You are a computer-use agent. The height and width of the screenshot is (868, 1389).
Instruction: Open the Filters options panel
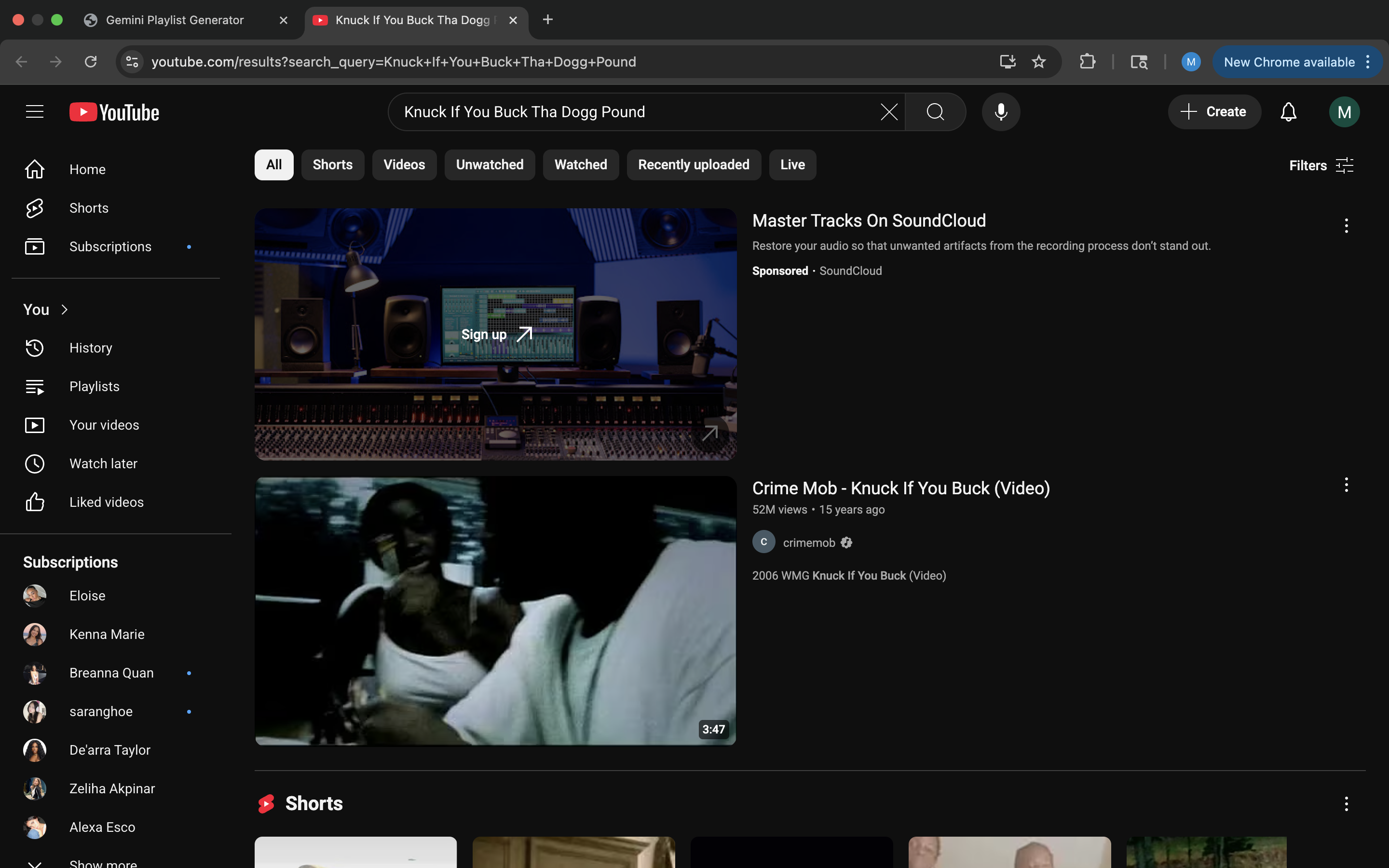[x=1321, y=165]
